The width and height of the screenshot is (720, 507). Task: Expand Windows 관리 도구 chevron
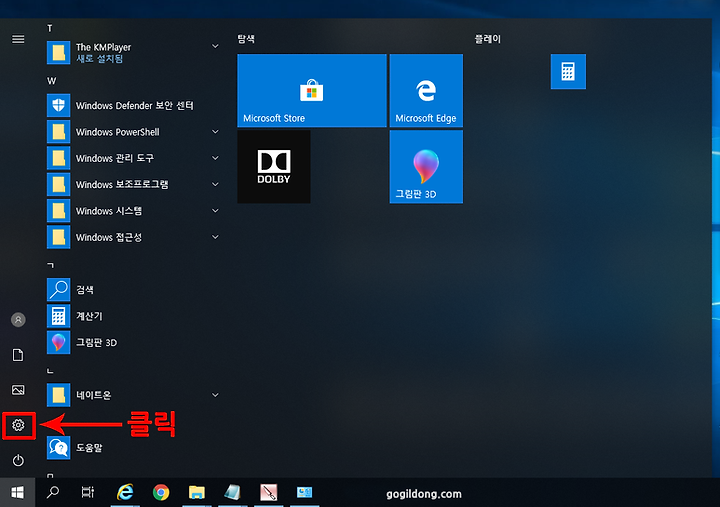[x=215, y=158]
